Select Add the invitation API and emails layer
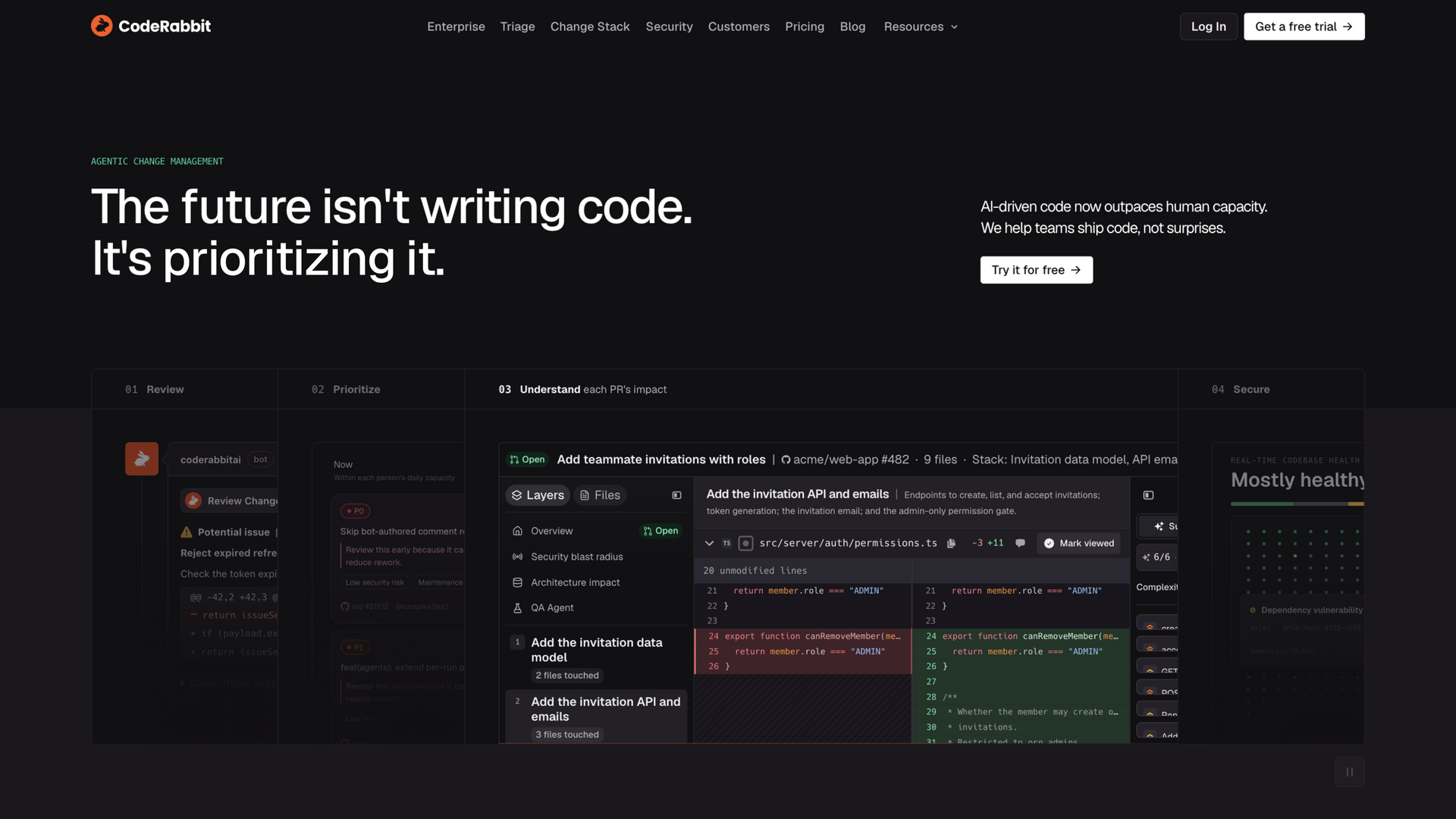1456x819 pixels. tap(596, 716)
